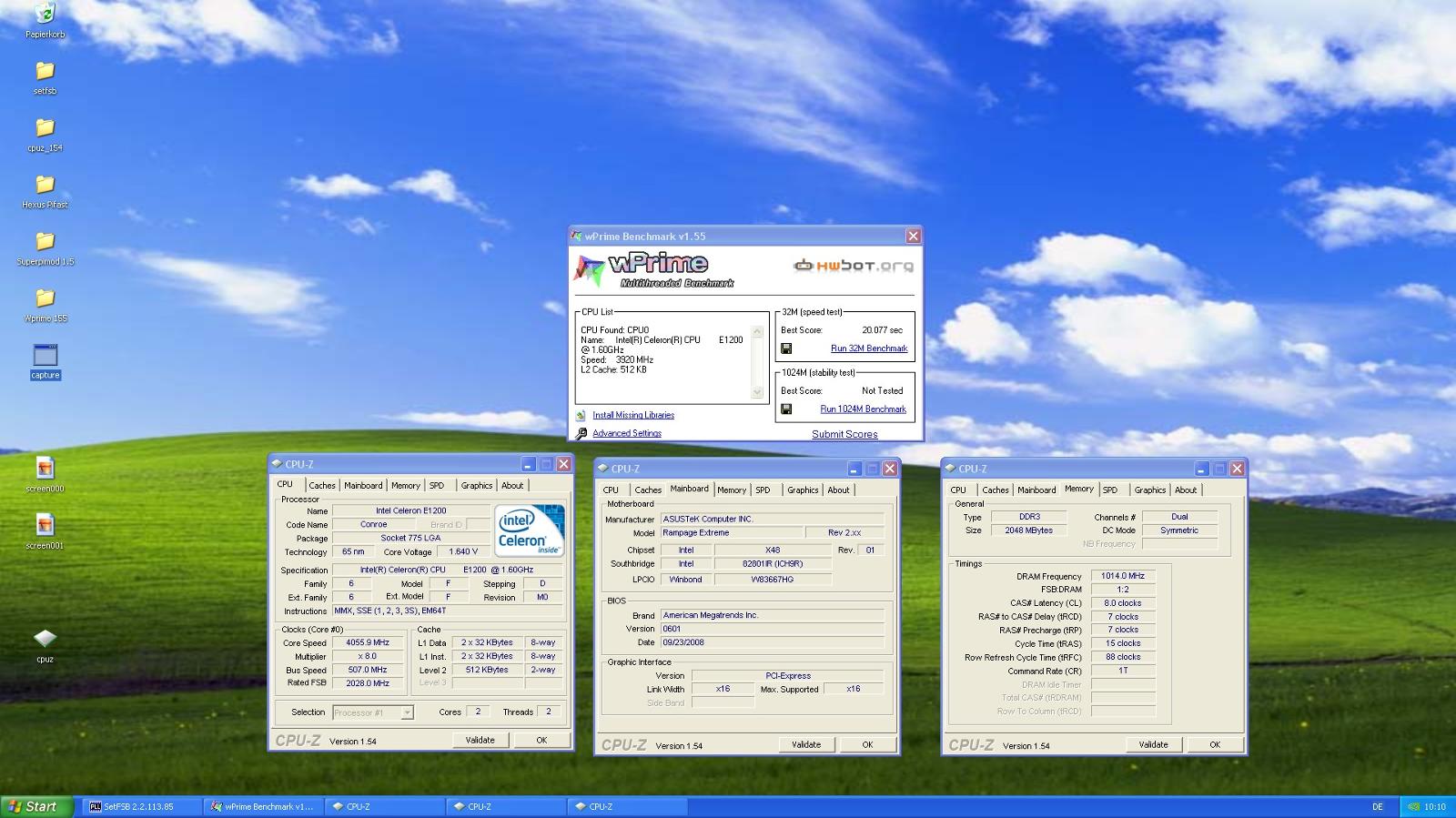Click the Intel Celeron inside logo
This screenshot has width=1456, height=818.
(530, 530)
